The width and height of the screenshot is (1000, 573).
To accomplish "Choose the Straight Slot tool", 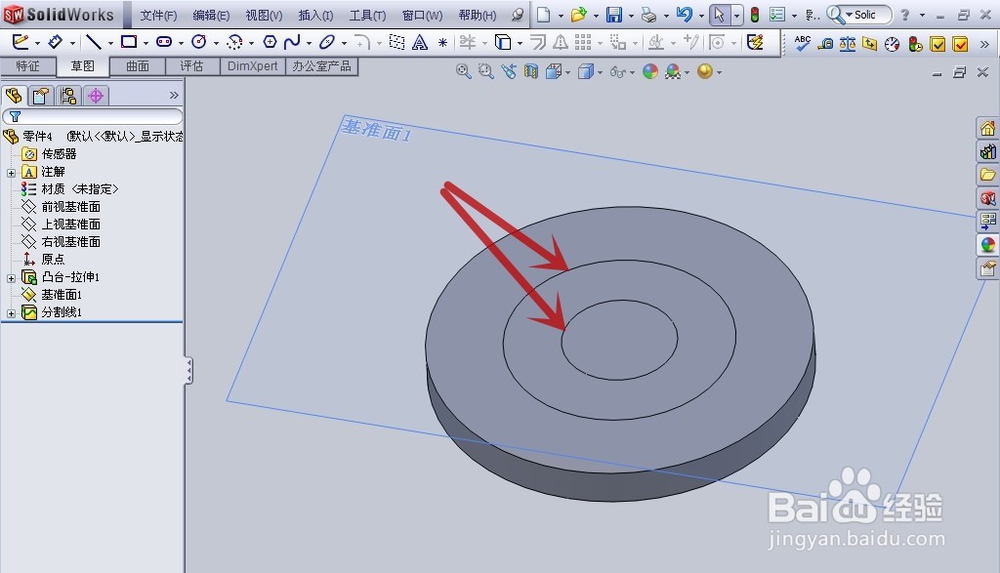I will (x=164, y=42).
